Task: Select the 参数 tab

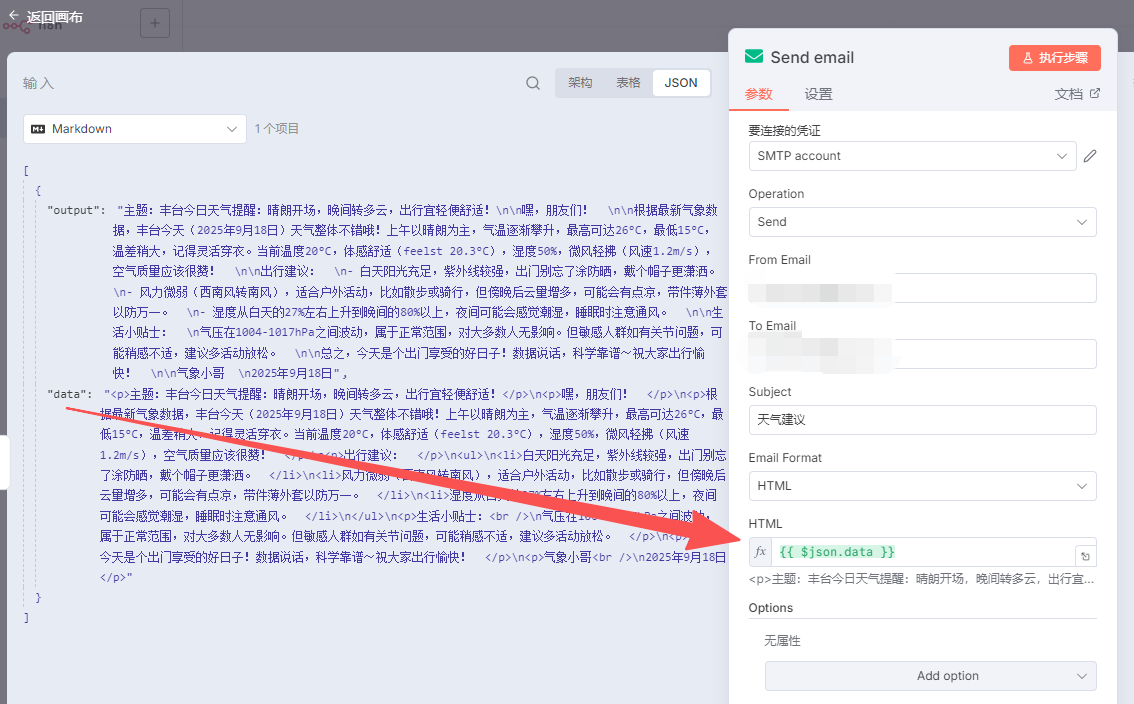Action: tap(759, 94)
